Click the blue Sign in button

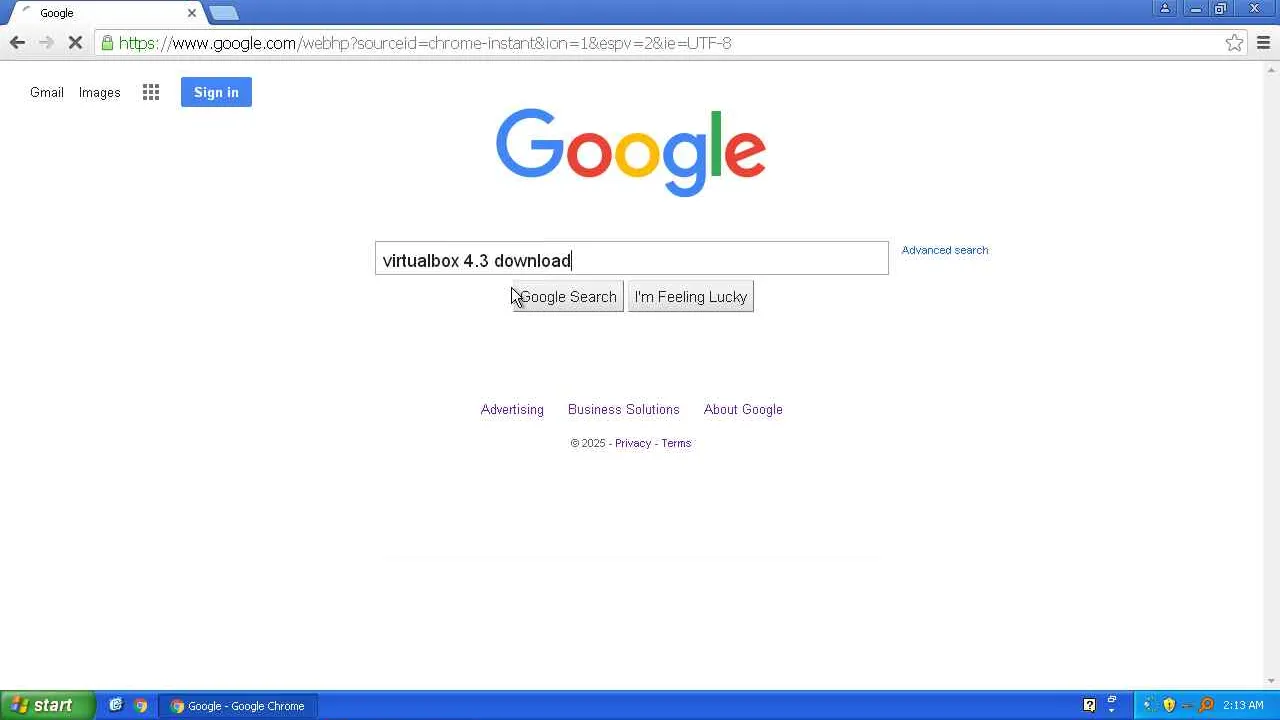(x=216, y=92)
